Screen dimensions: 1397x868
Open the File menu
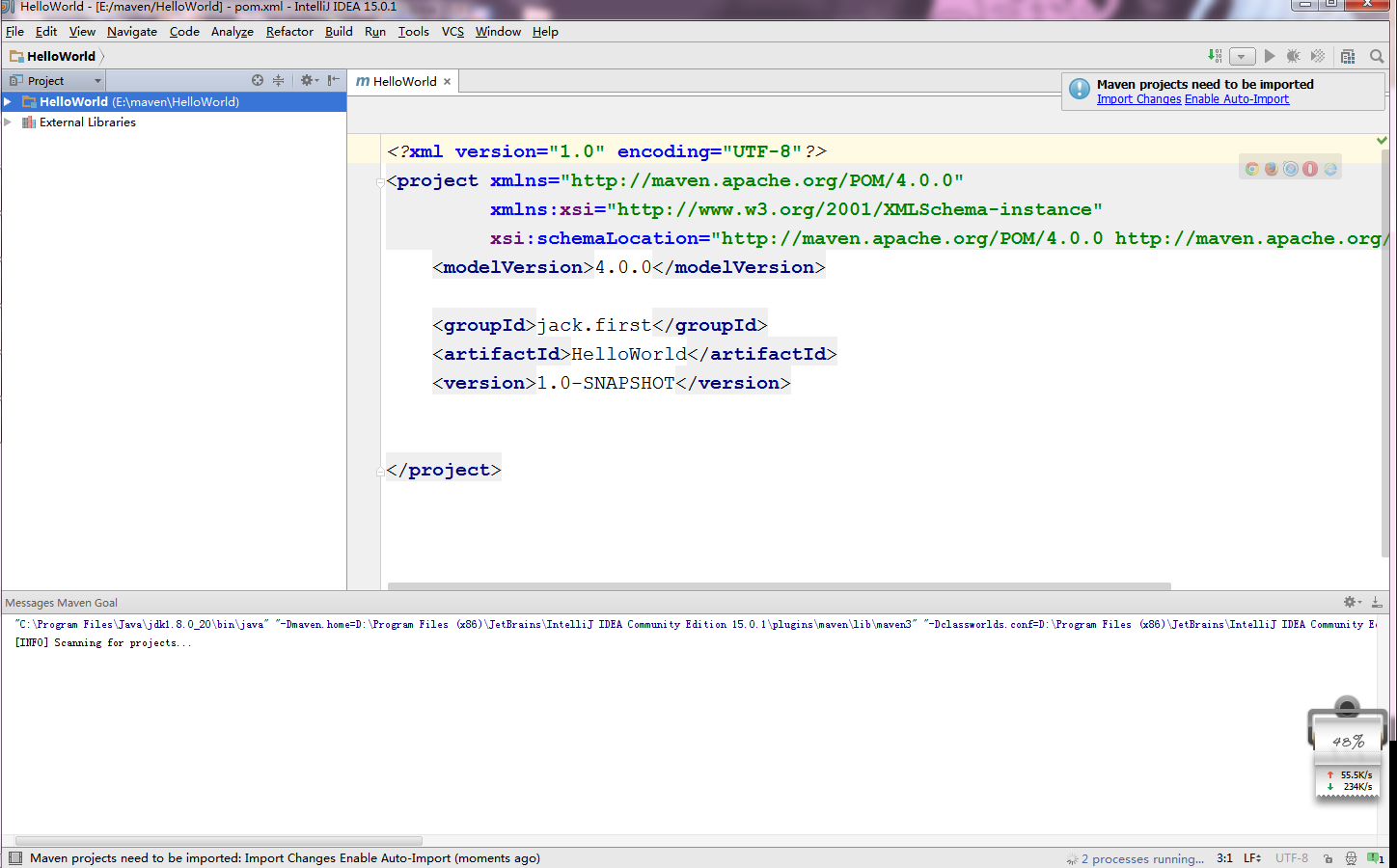click(x=14, y=32)
